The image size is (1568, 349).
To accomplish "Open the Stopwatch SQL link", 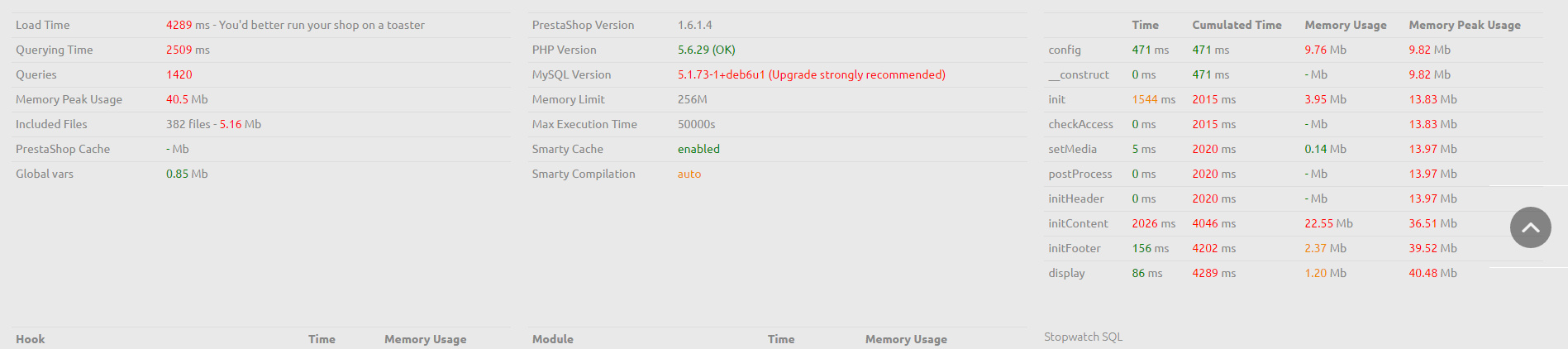I will click(1083, 337).
